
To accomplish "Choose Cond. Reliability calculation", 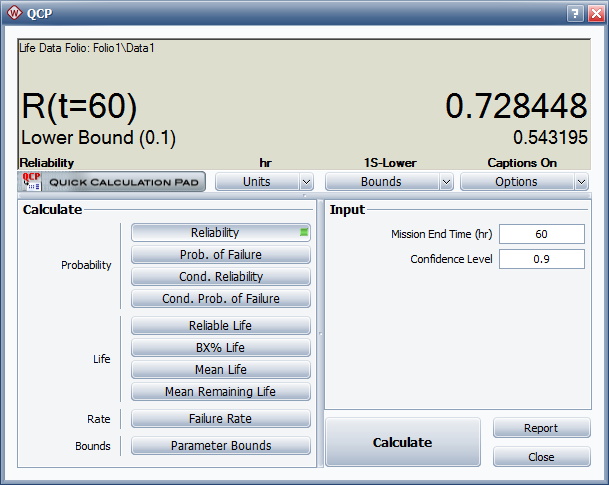I will pyautogui.click(x=220, y=277).
